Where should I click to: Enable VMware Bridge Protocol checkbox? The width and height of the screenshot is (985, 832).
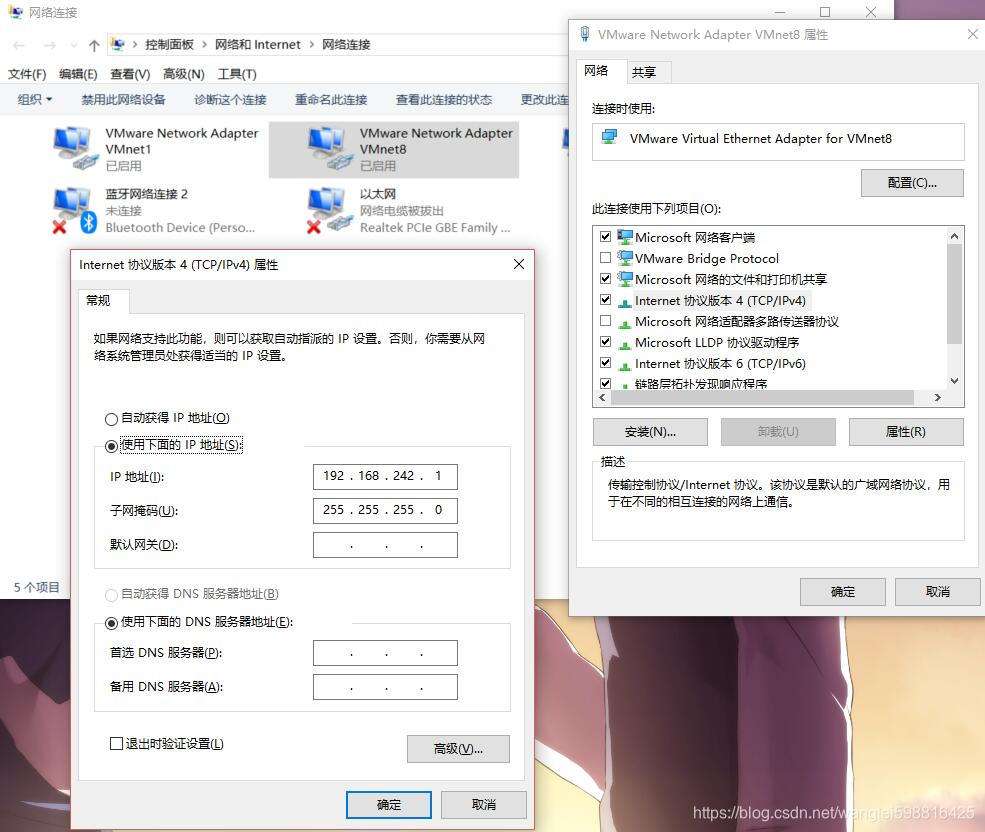click(x=606, y=258)
